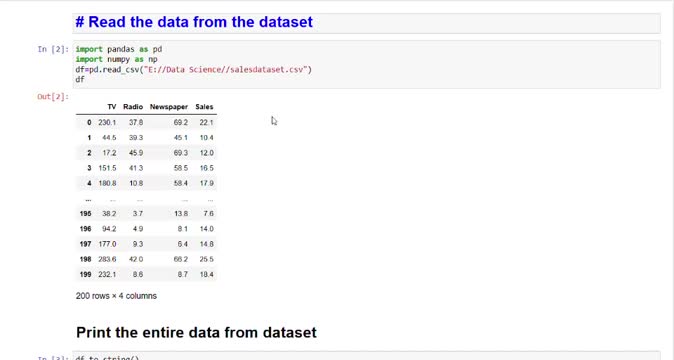Click the ellipsis truncation row in table
674x360 pixels.
click(x=146, y=199)
